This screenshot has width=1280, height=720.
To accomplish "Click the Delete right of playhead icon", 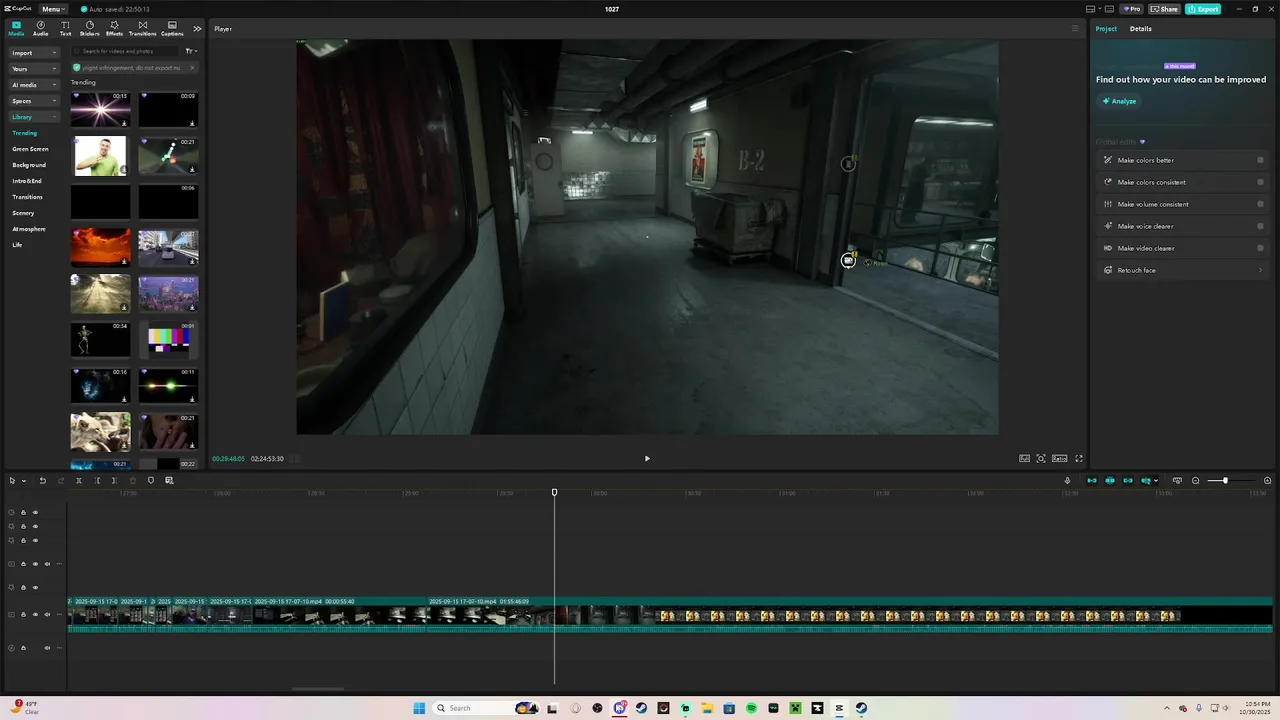I will [115, 481].
